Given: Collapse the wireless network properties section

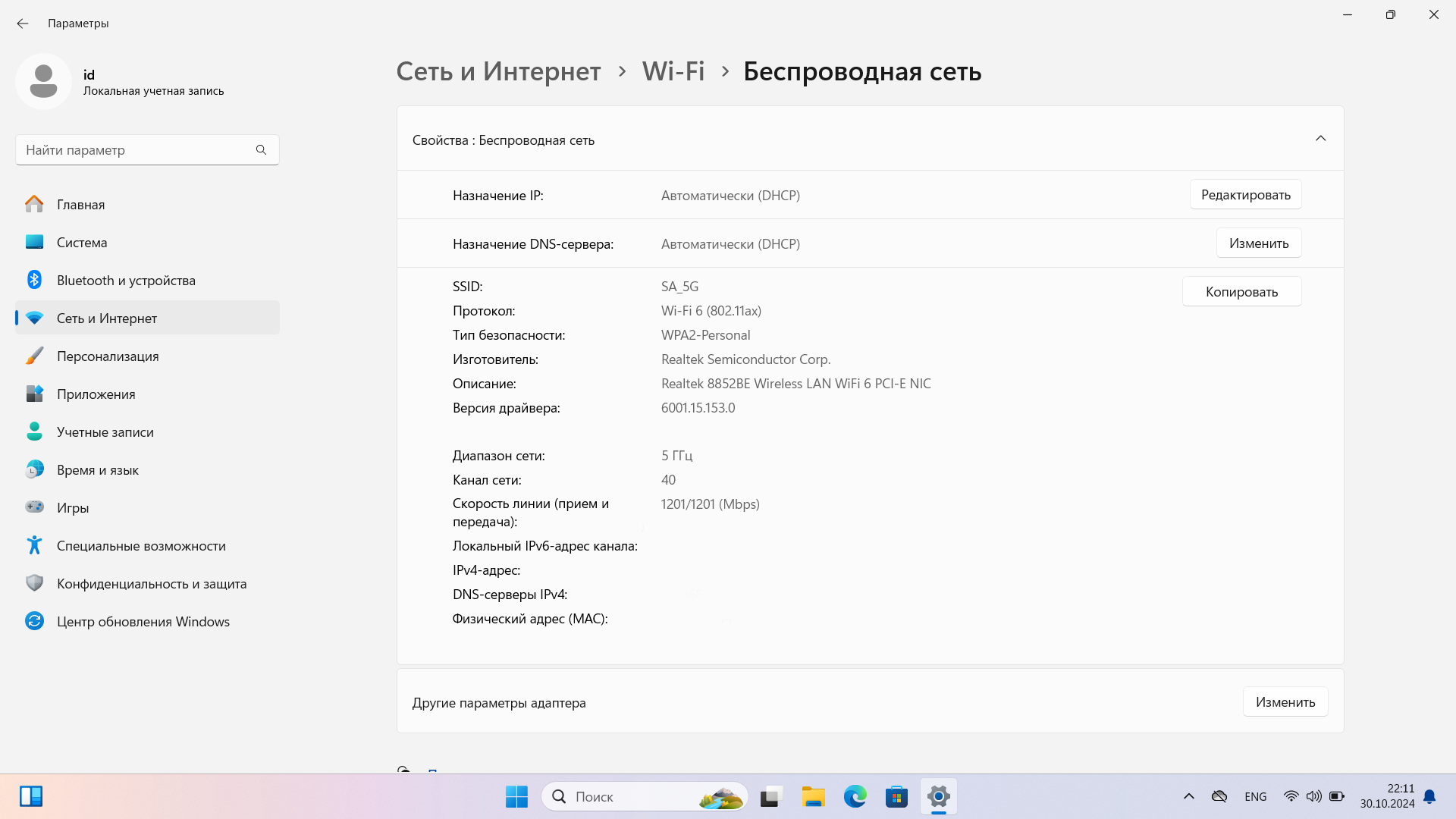Looking at the screenshot, I should 1320,139.
